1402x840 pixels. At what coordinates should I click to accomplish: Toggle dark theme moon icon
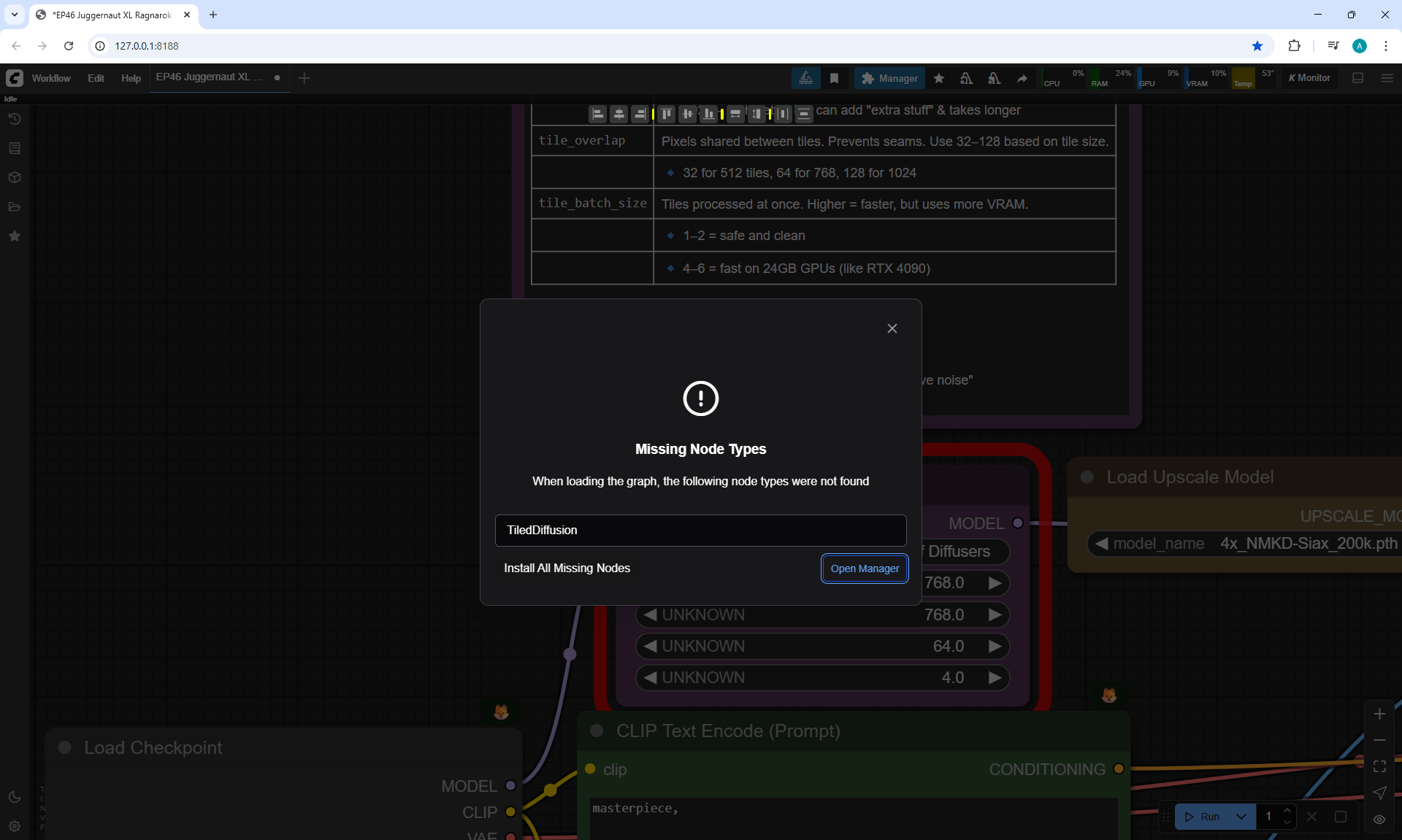click(14, 797)
